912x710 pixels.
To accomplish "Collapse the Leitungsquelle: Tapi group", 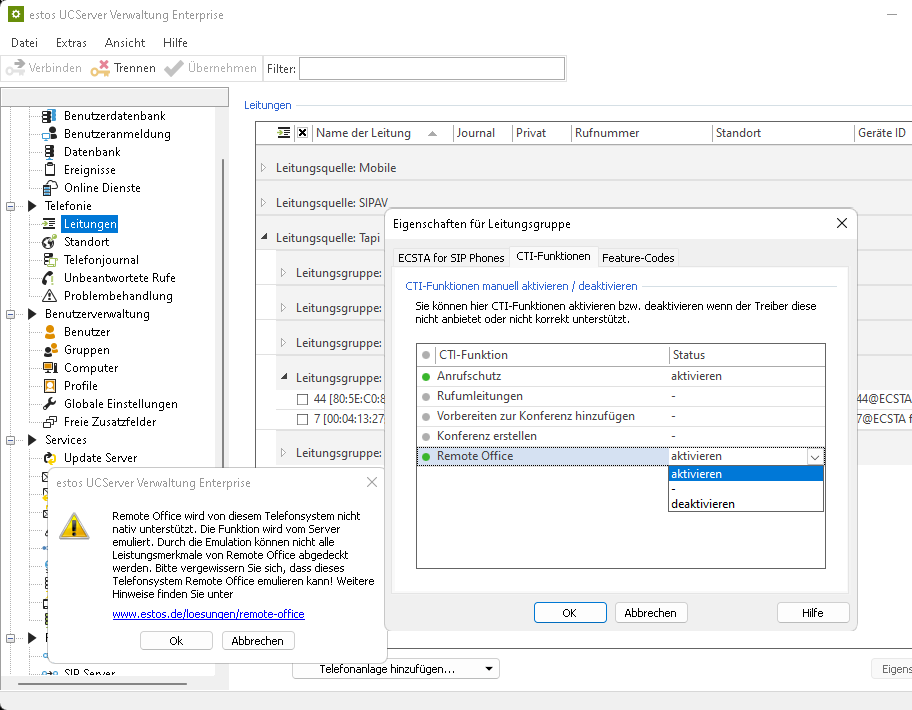I will (x=264, y=238).
